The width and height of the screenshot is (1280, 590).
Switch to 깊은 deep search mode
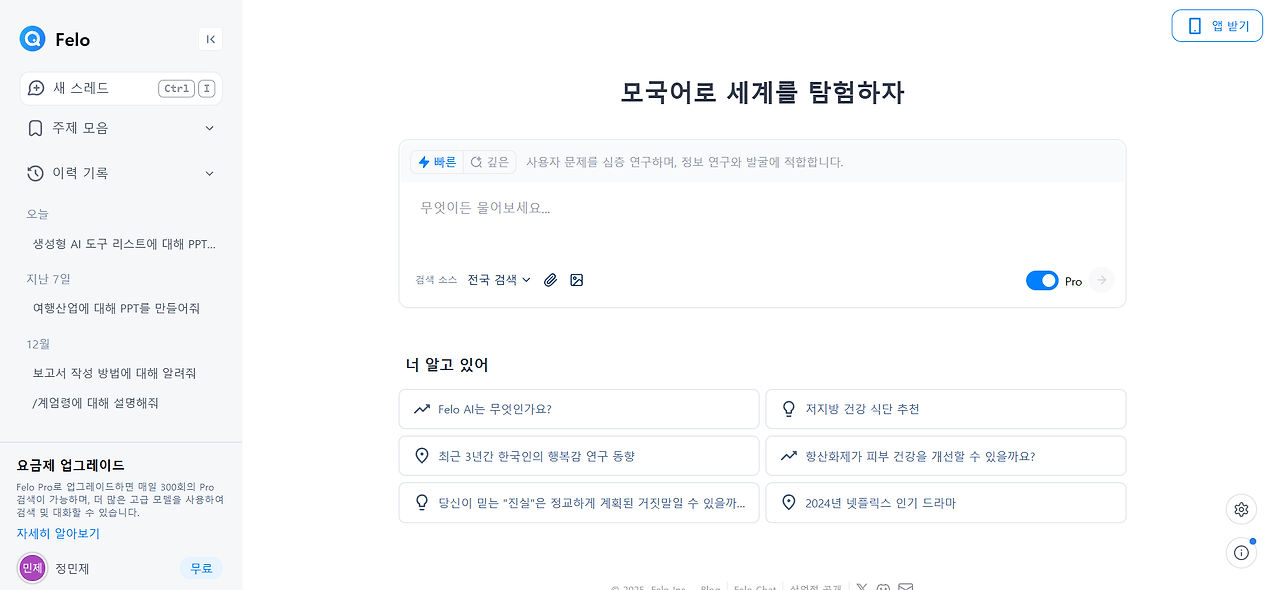click(x=489, y=161)
